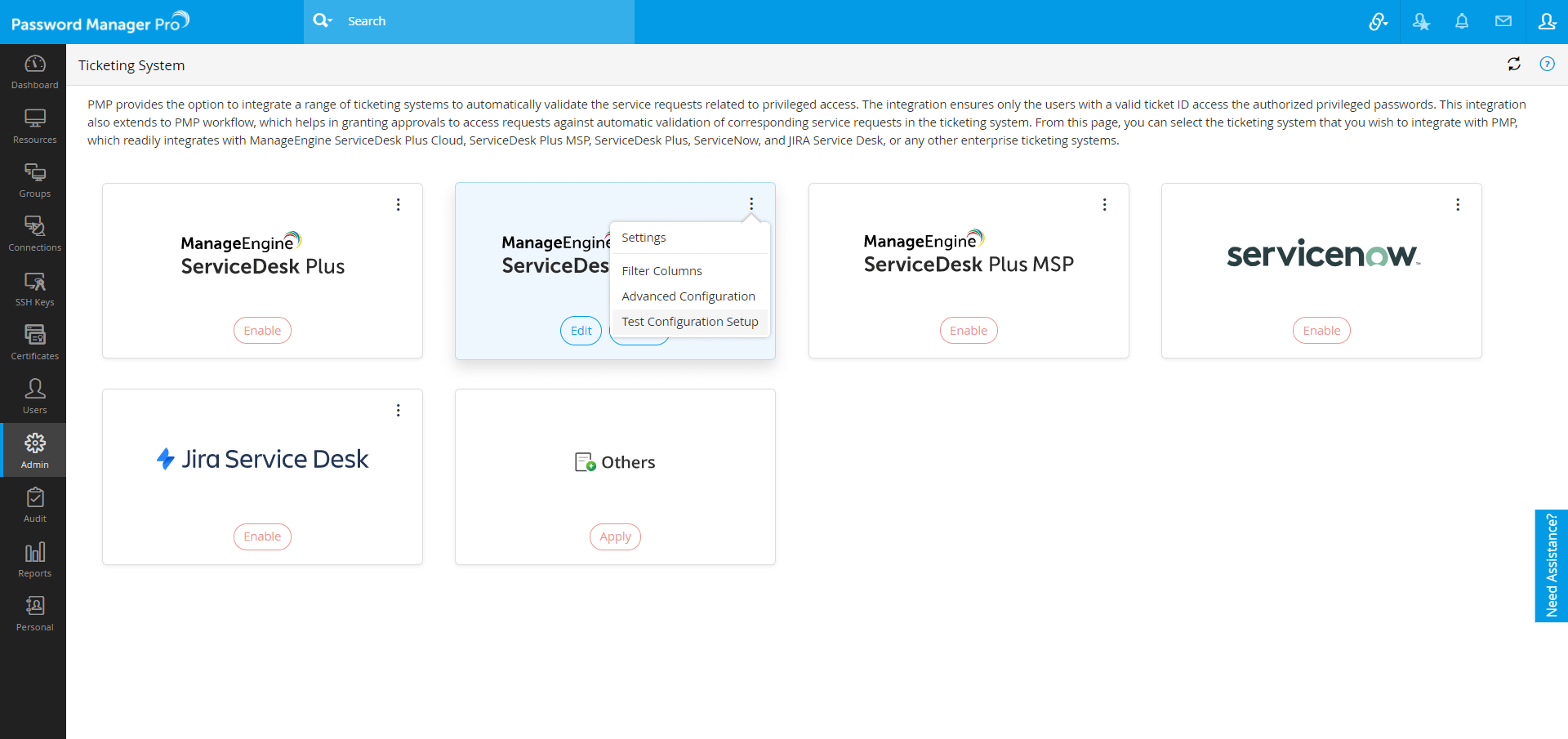Open the Dashboard sidebar icon
The width and height of the screenshot is (1568, 739).
(x=34, y=71)
